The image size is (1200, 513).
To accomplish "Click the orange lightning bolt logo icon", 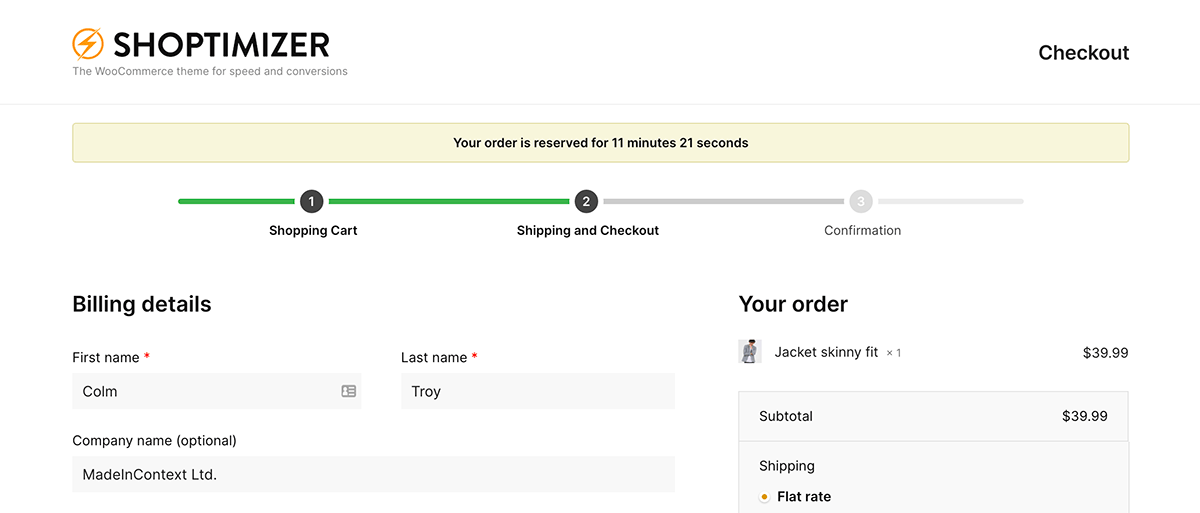I will point(88,44).
